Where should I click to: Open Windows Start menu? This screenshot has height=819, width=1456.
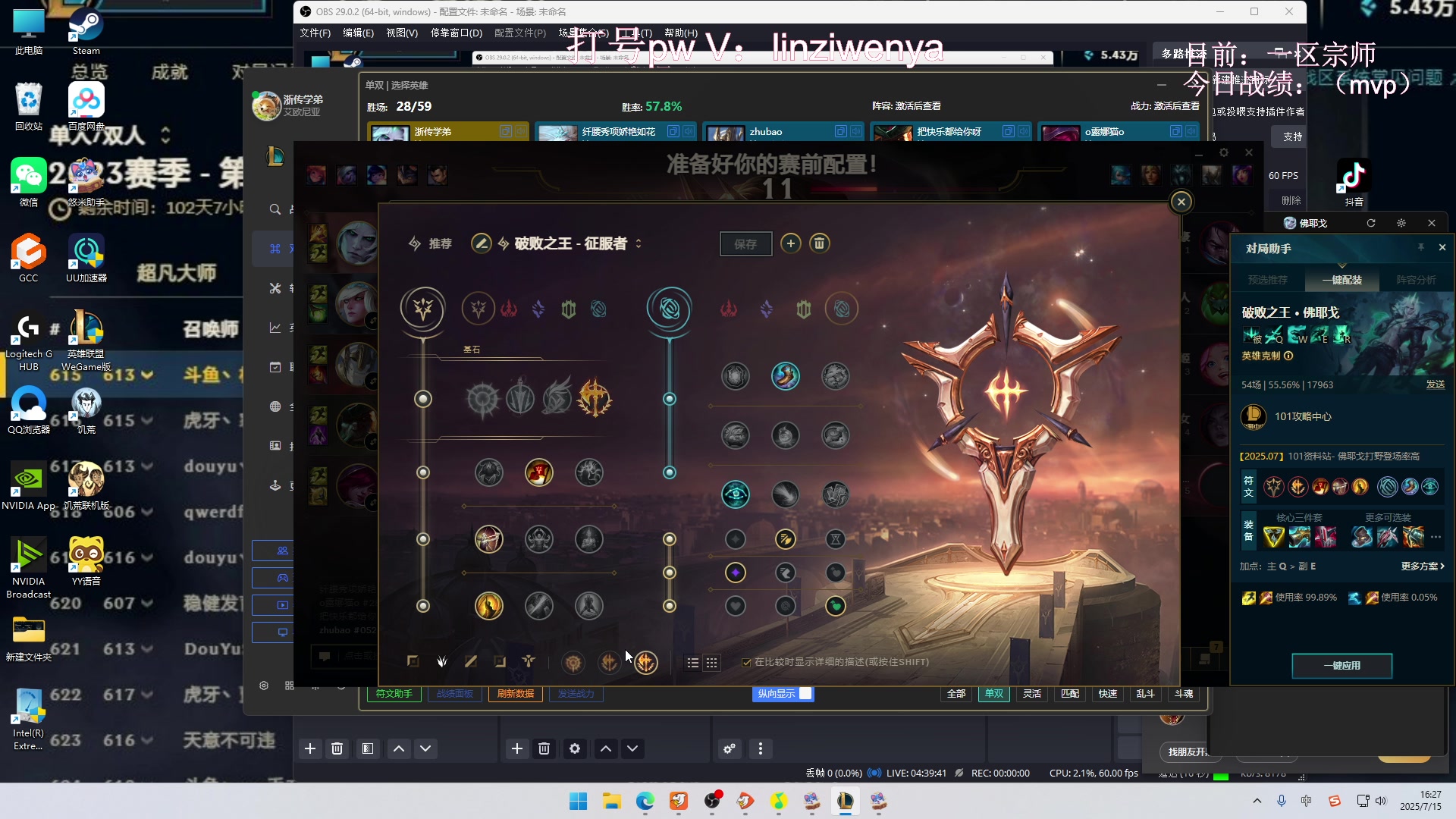point(578,801)
